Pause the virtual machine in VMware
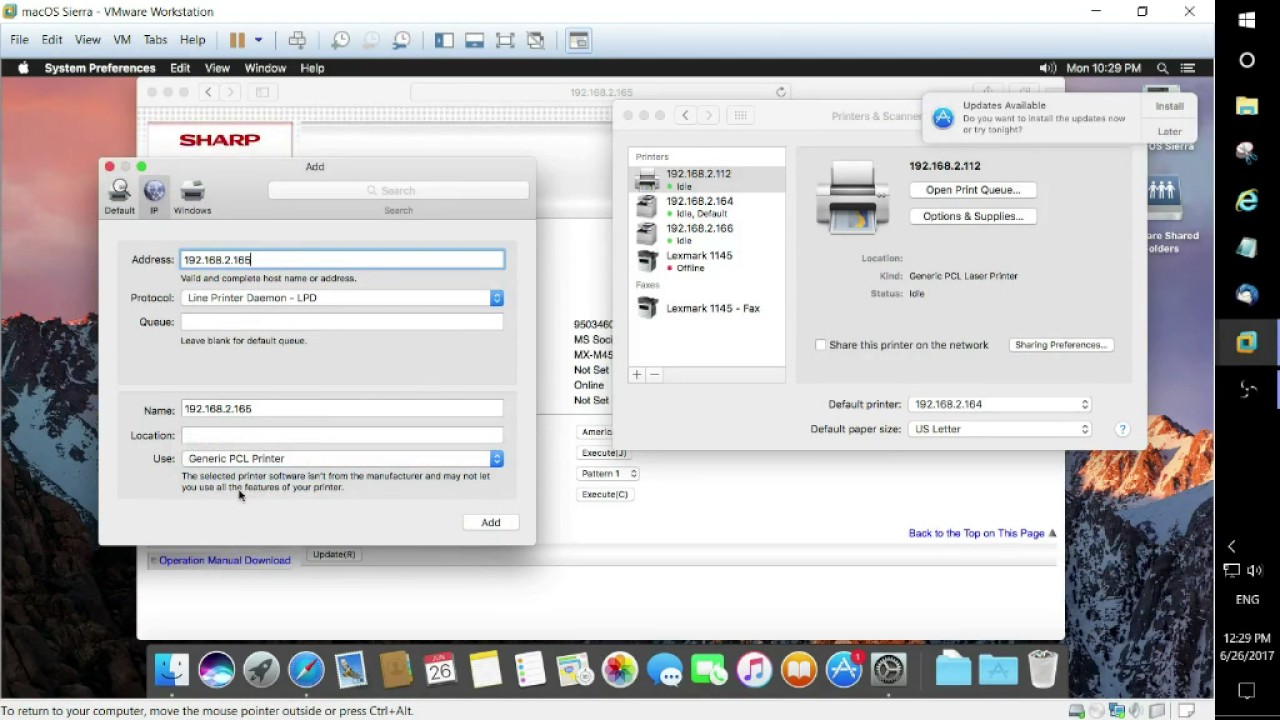The height and width of the screenshot is (720, 1280). coord(237,40)
